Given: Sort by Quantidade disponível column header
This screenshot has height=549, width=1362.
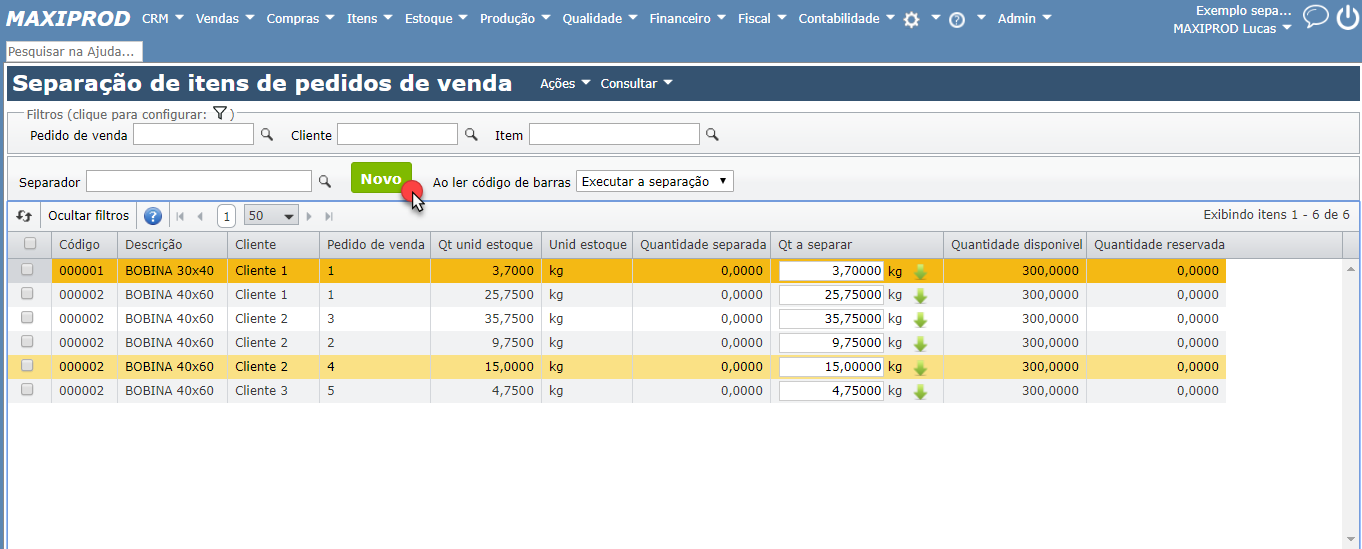Looking at the screenshot, I should [1016, 244].
